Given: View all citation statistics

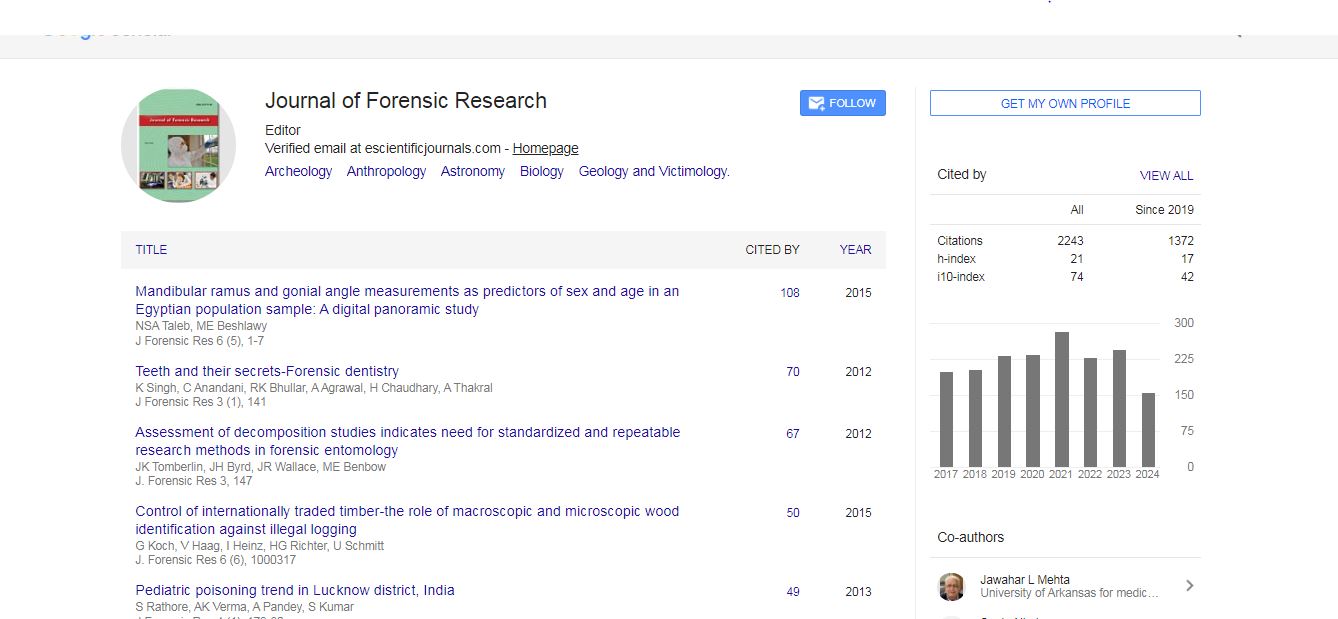Looking at the screenshot, I should [1166, 175].
